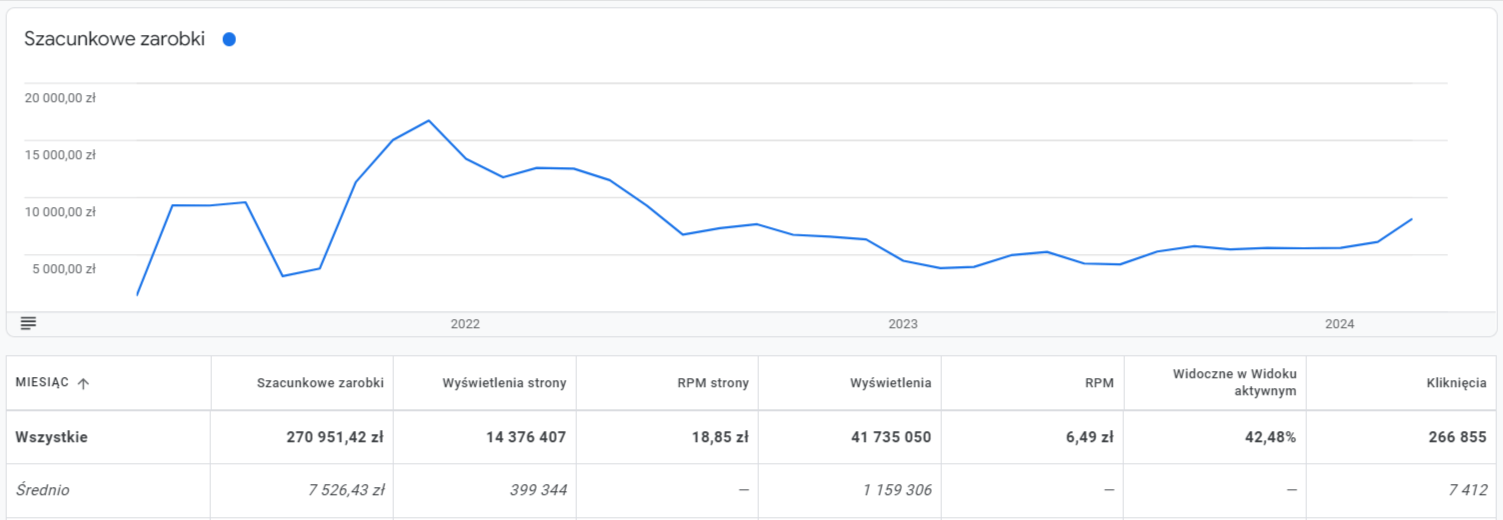Select the Wszystkie row label
Screen dimensions: 1503x520
(52, 437)
